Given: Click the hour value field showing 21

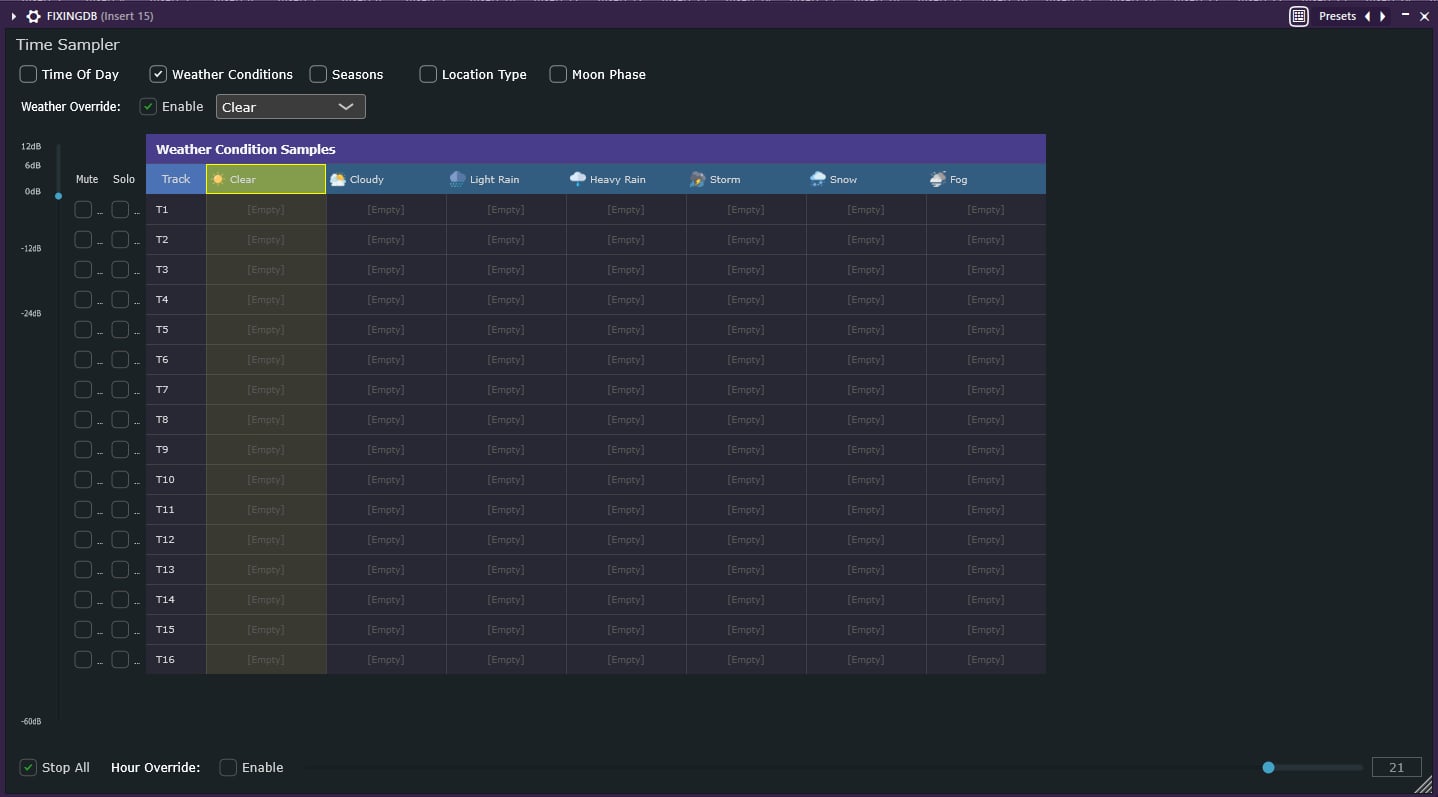Looking at the screenshot, I should click(x=1396, y=767).
